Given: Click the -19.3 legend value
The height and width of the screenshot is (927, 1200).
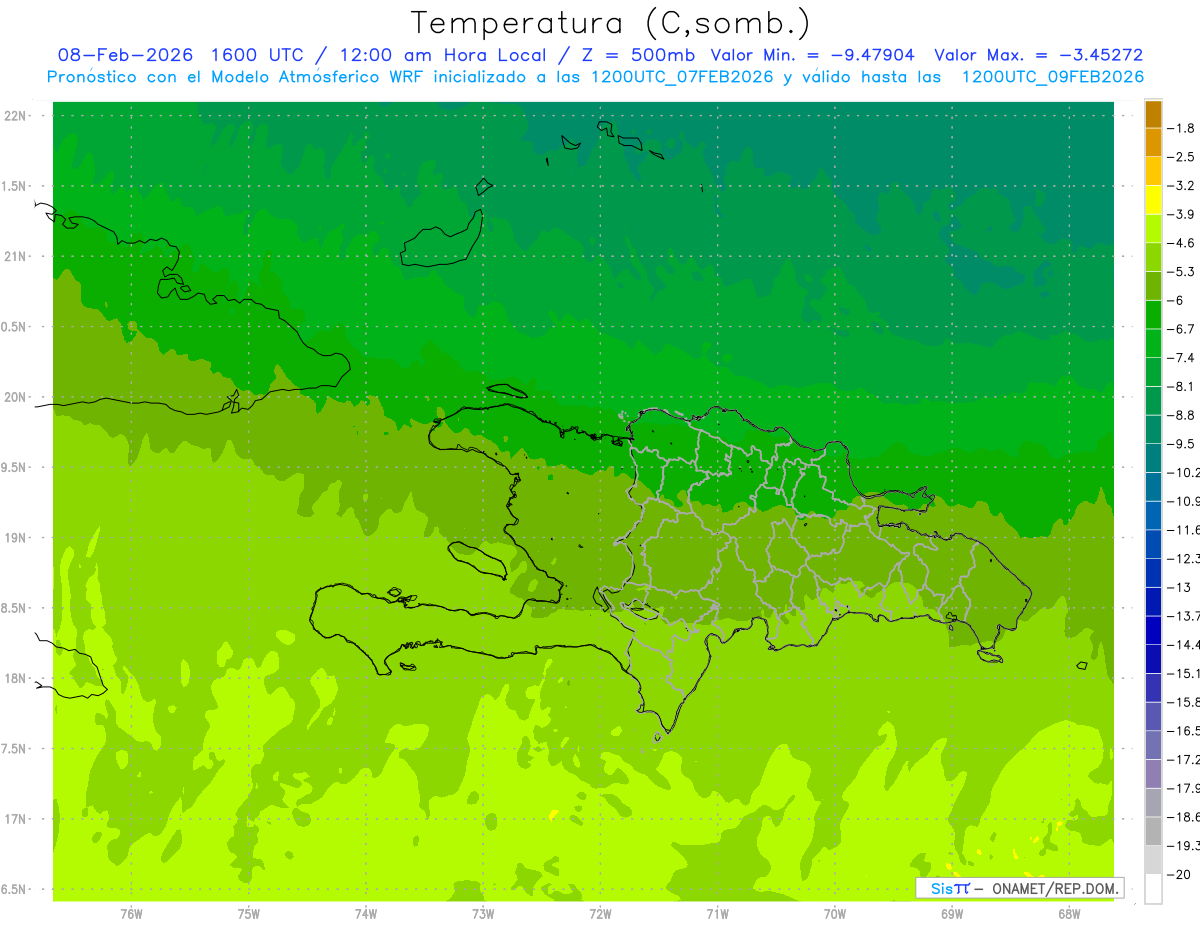Looking at the screenshot, I should (x=1183, y=846).
